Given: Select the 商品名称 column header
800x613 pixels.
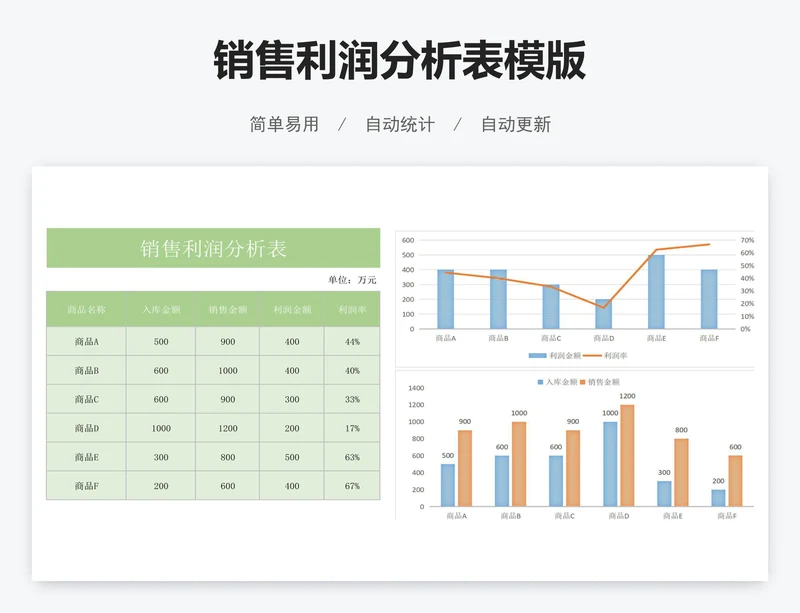Looking at the screenshot, I should pyautogui.click(x=86, y=310).
